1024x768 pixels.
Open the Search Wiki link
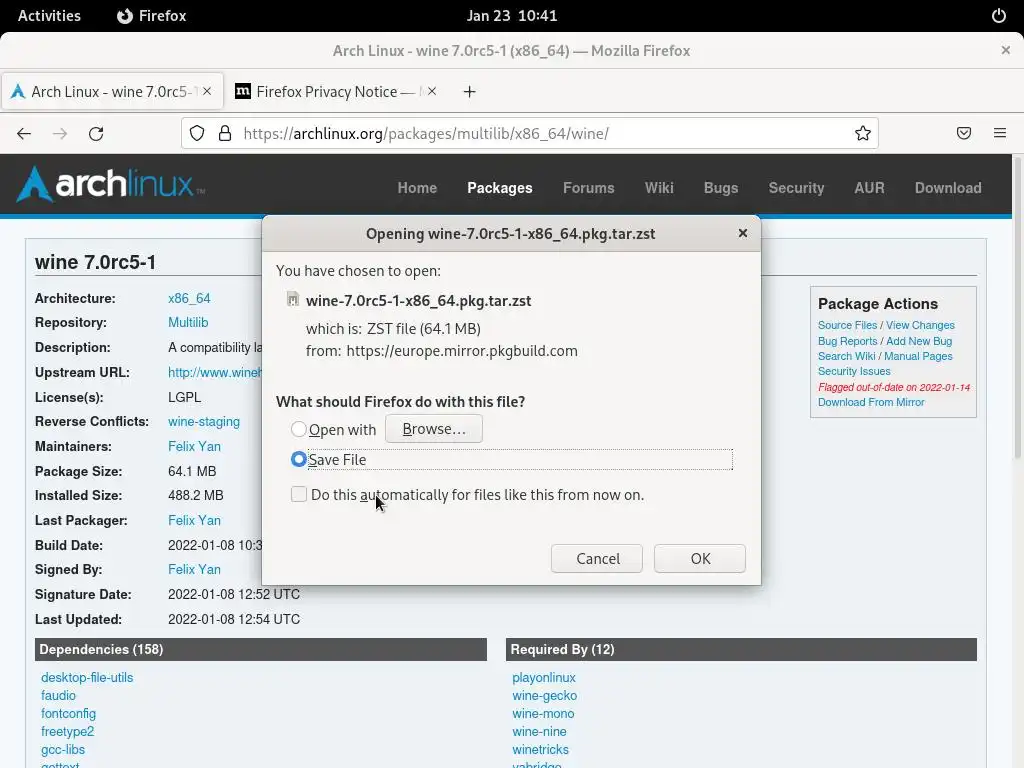tap(846, 356)
